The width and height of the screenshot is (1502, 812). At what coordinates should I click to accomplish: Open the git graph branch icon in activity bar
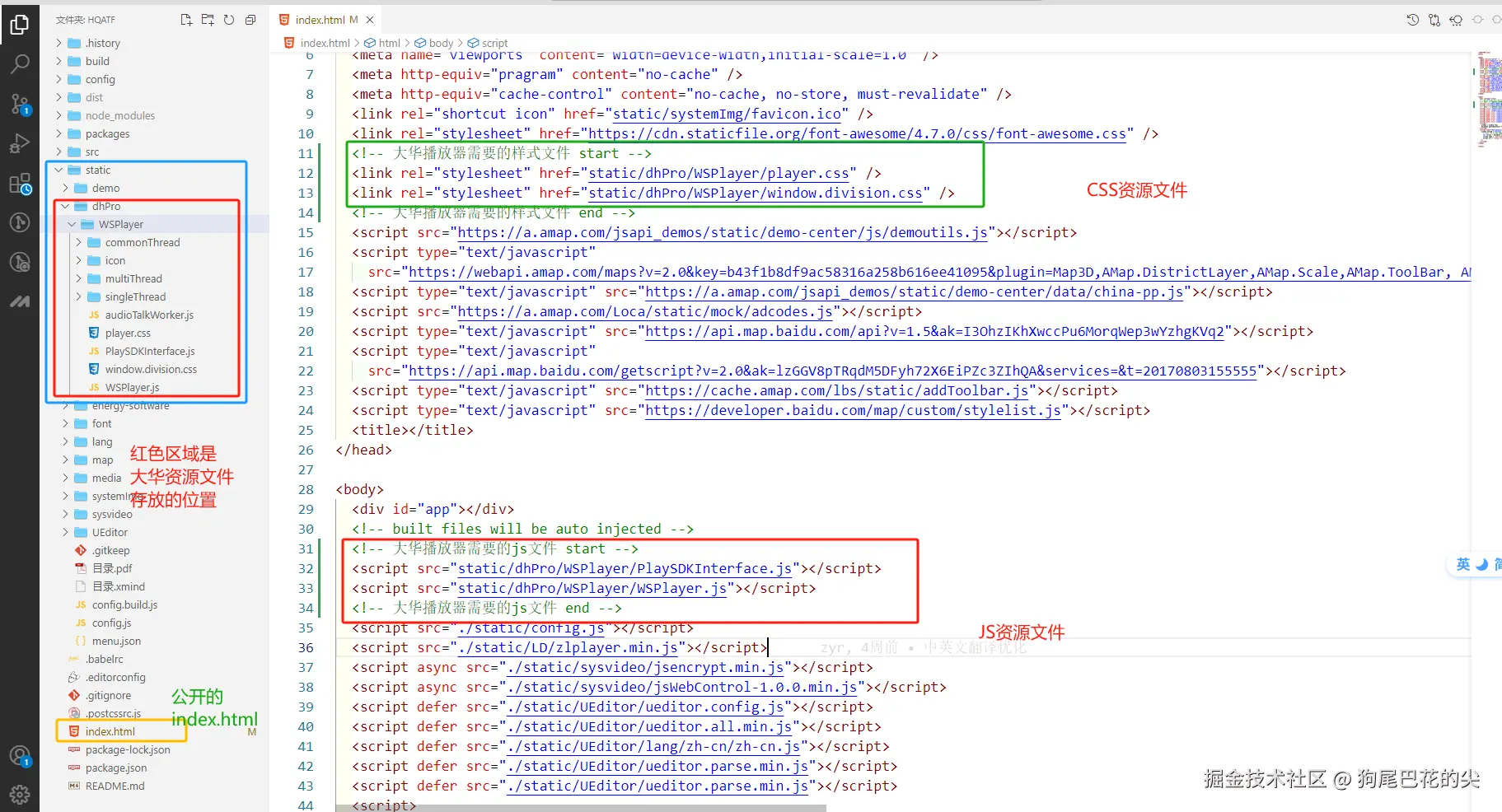click(x=20, y=222)
